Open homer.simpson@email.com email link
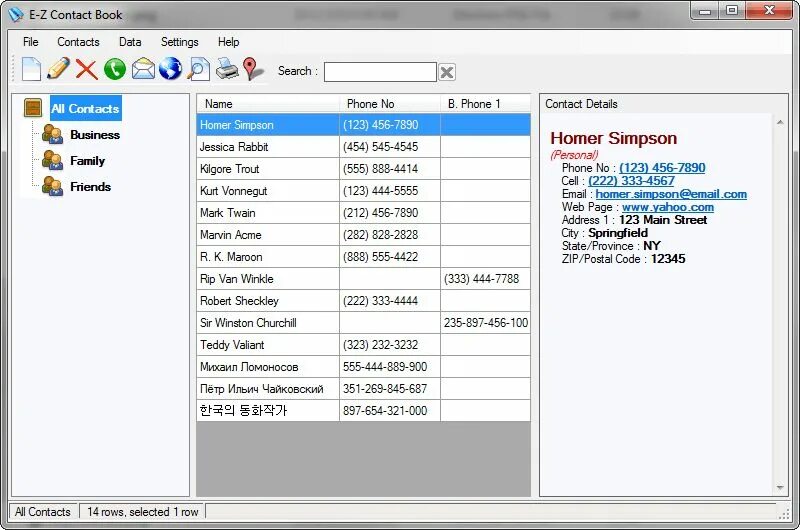 coord(671,194)
